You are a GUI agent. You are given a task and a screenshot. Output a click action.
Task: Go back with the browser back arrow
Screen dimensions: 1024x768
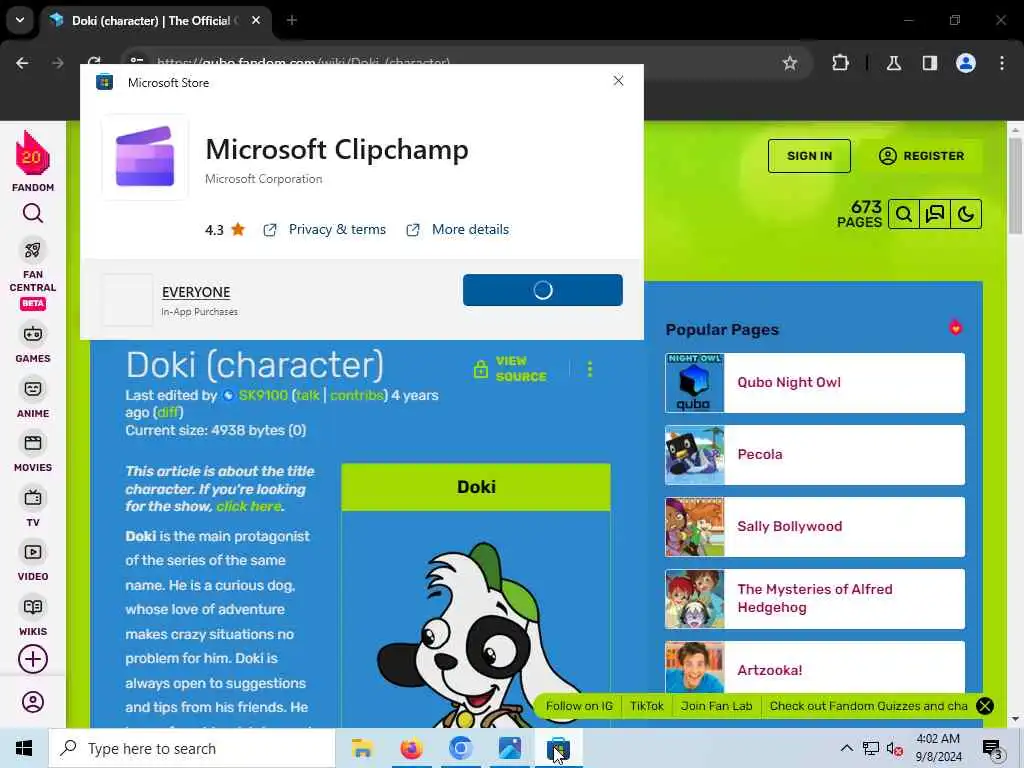click(x=22, y=63)
